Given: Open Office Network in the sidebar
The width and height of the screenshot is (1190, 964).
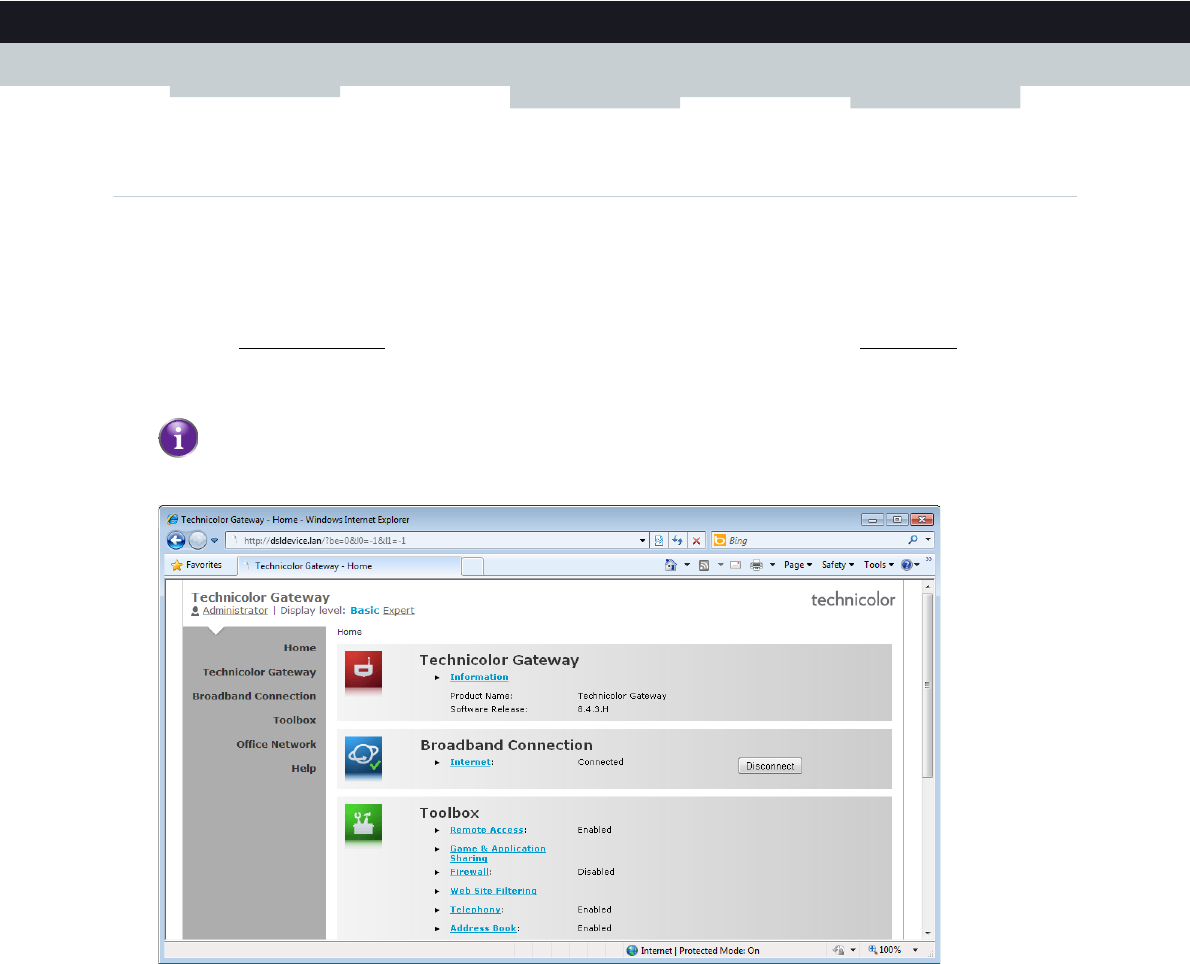Looking at the screenshot, I should point(276,745).
